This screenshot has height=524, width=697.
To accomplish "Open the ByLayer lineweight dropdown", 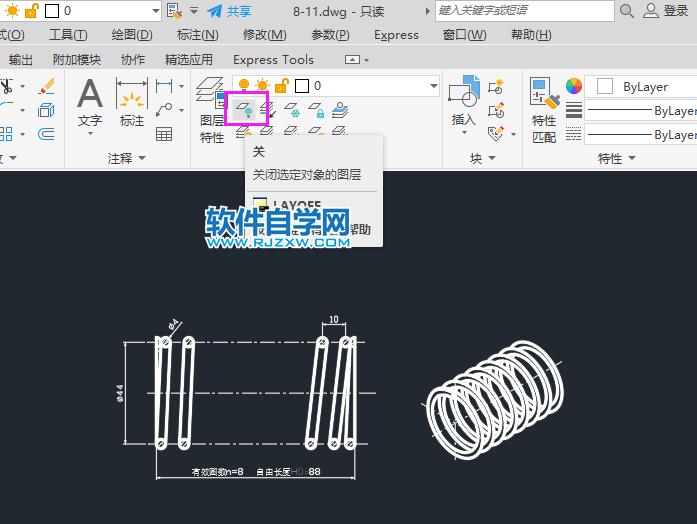I will point(640,111).
